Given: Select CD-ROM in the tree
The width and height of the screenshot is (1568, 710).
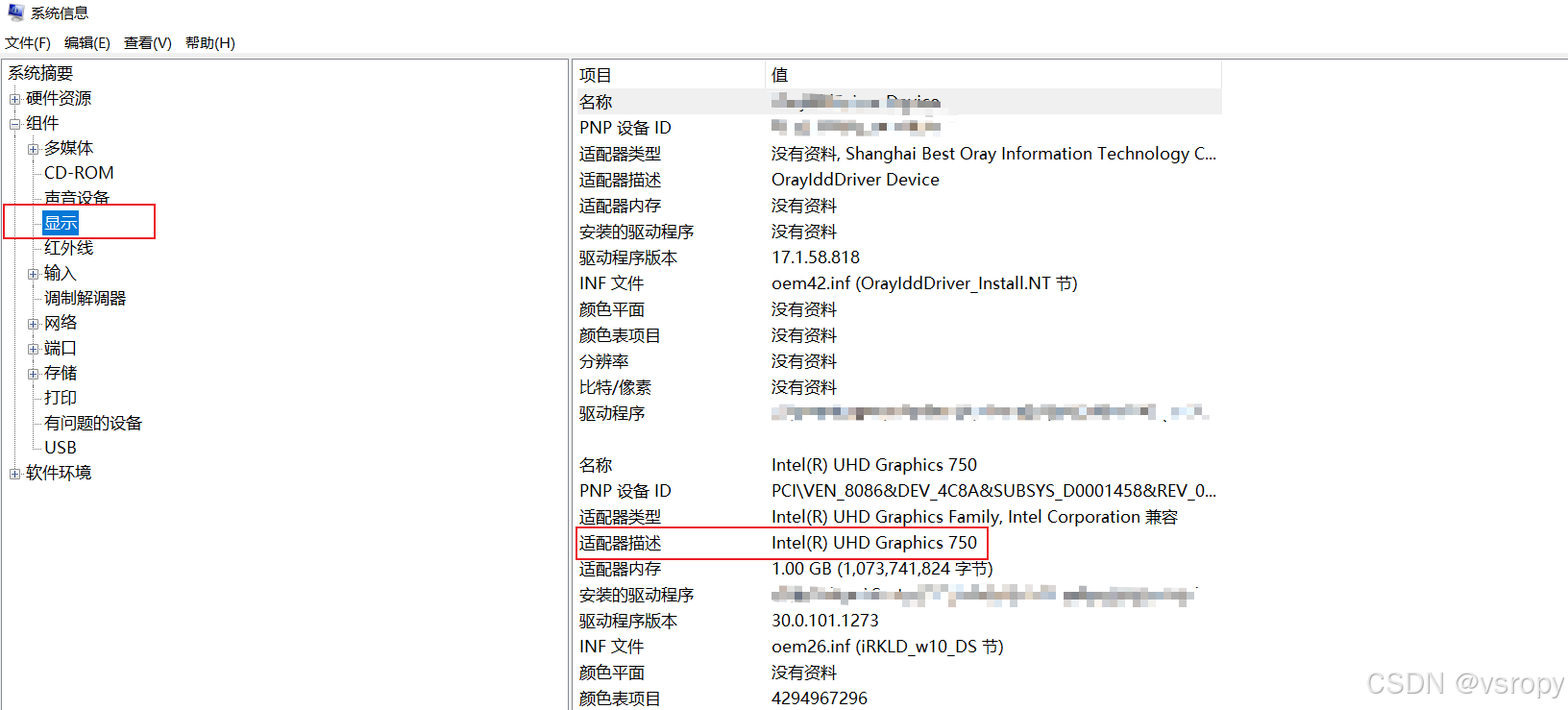Looking at the screenshot, I should coord(79,173).
